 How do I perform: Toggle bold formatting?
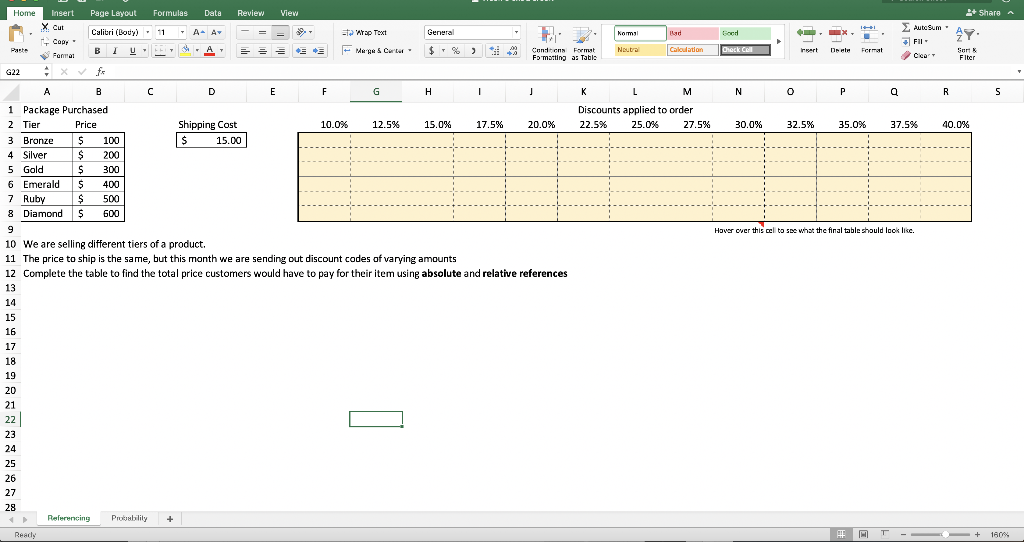tap(97, 50)
